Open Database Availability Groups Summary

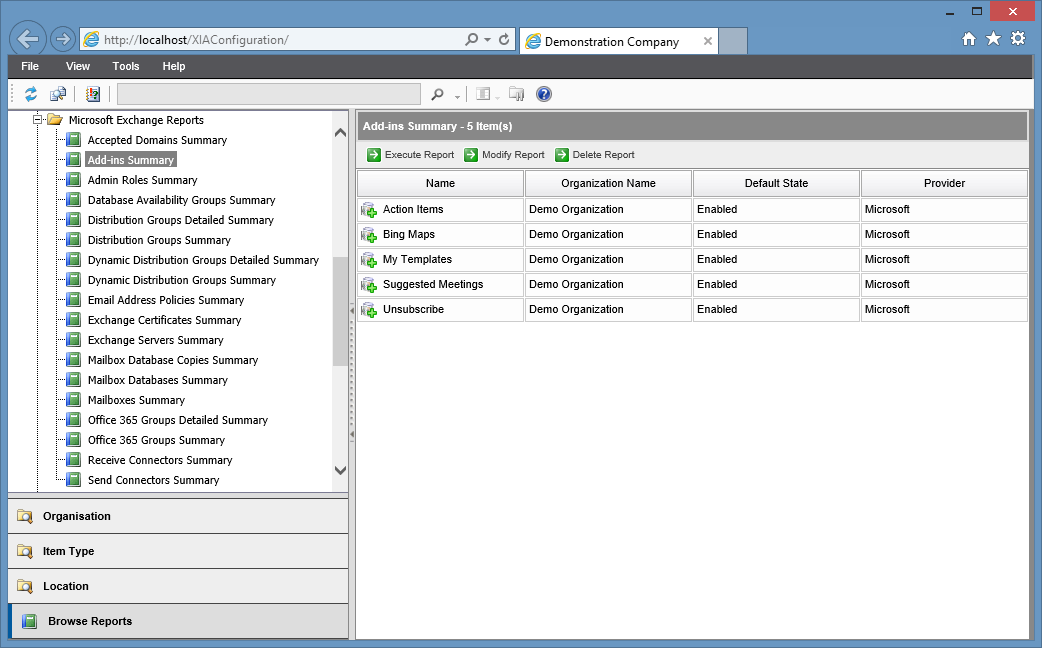pyautogui.click(x=181, y=200)
